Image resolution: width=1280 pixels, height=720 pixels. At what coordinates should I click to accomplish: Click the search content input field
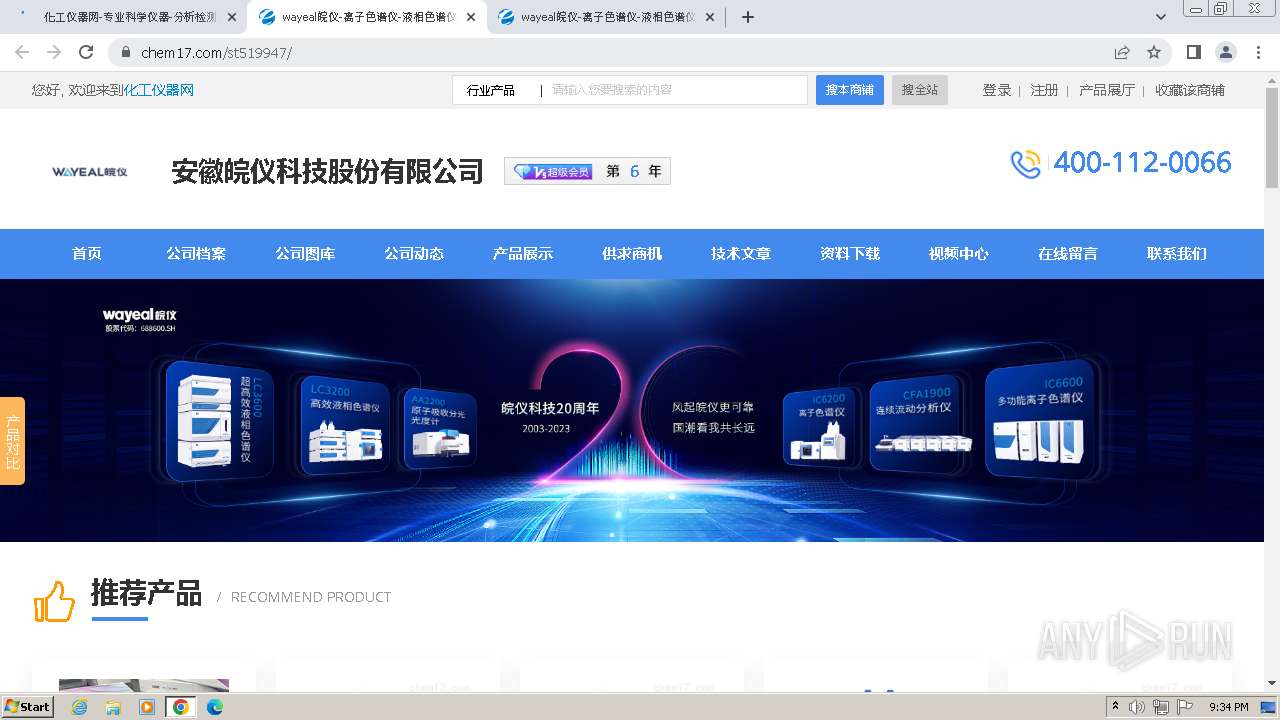click(675, 90)
